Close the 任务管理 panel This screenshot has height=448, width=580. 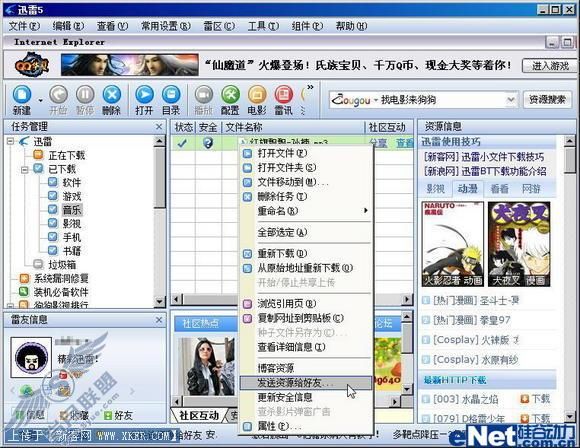(x=159, y=127)
